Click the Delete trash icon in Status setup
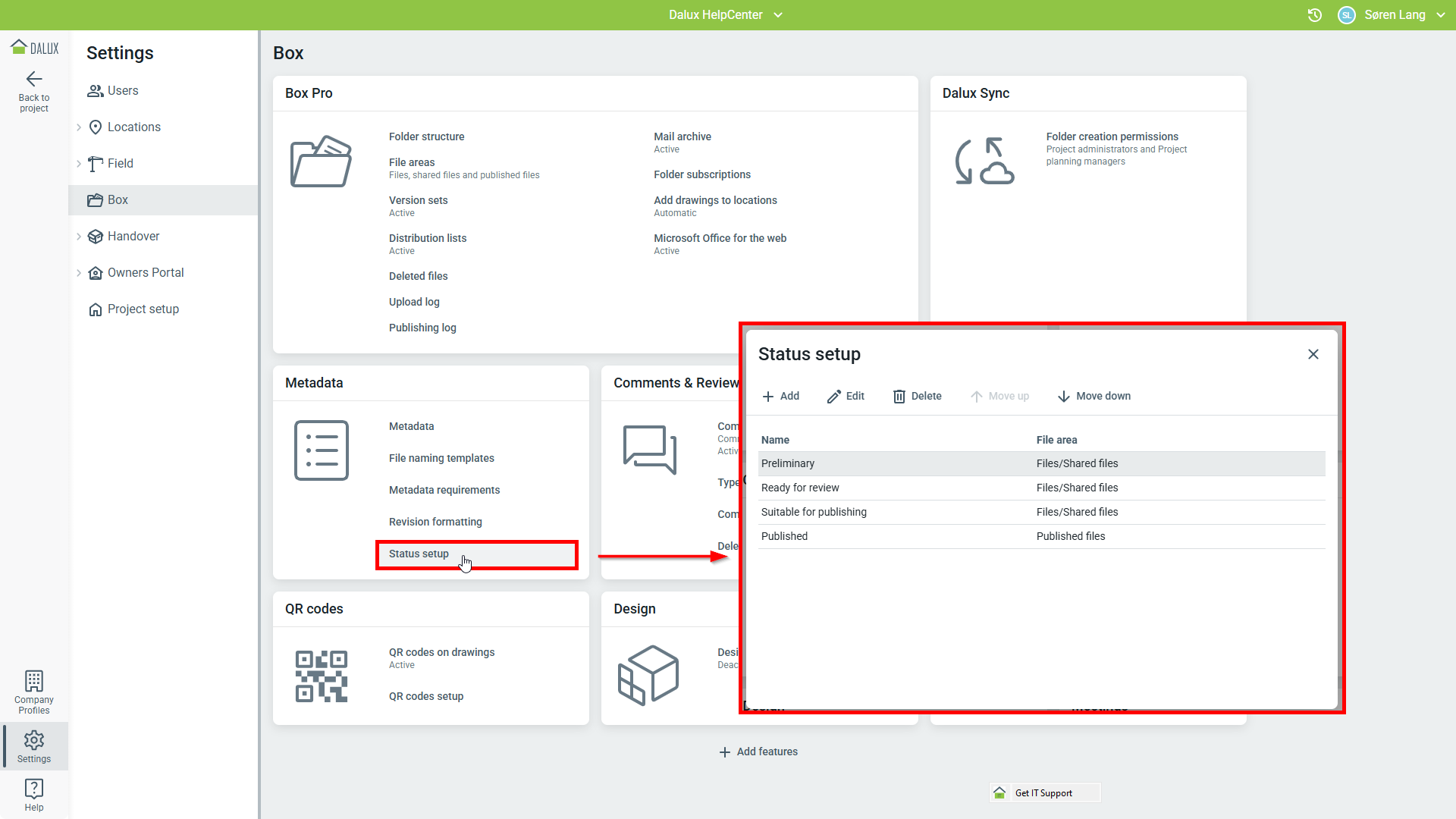The height and width of the screenshot is (819, 1456). [899, 397]
